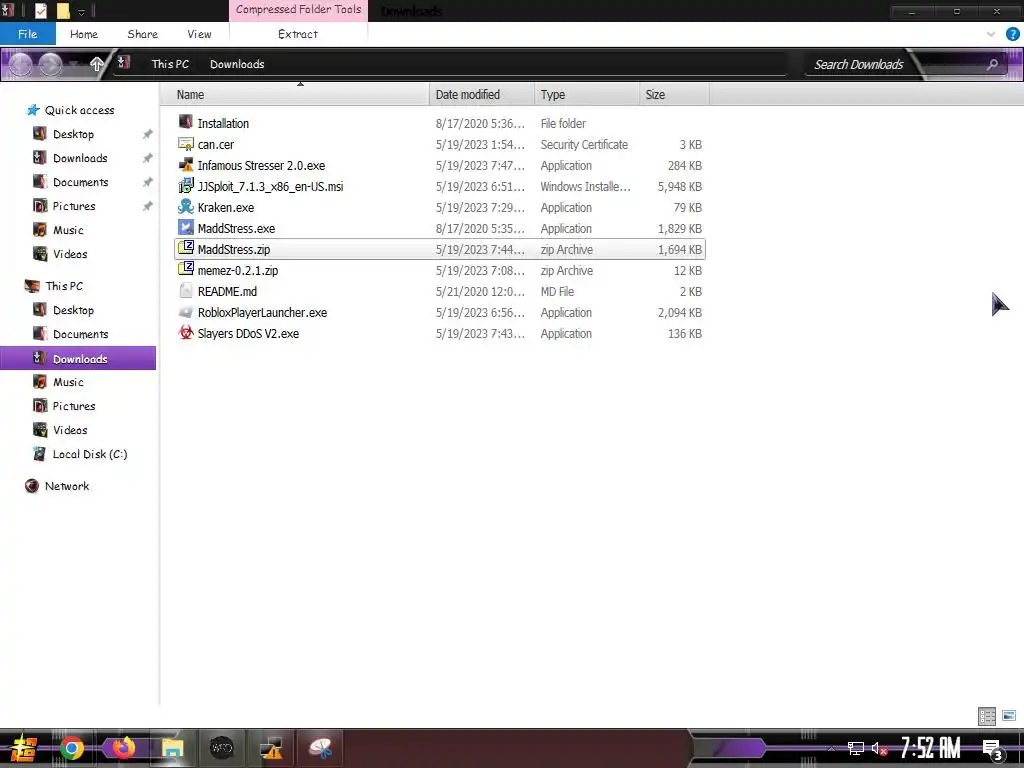Click Quick Access new folder icon
Image resolution: width=1024 pixels, height=768 pixels.
pyautogui.click(x=63, y=11)
